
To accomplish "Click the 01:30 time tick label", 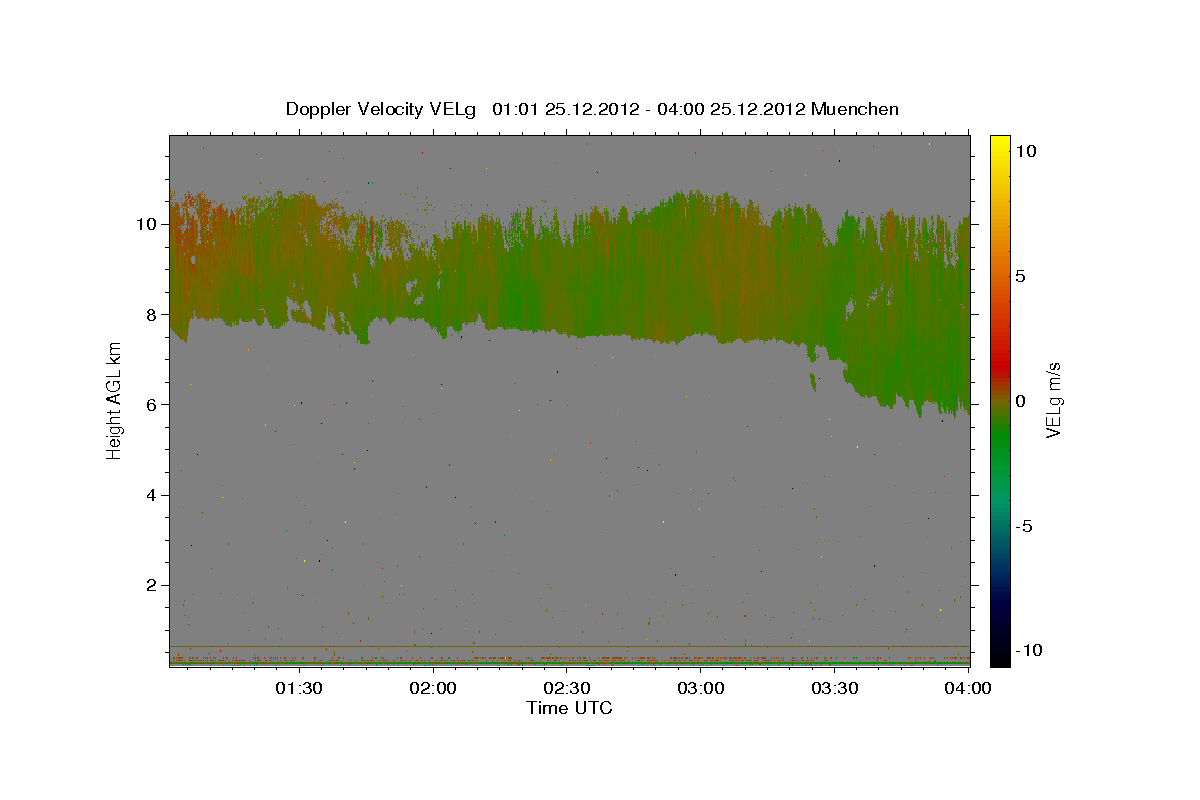I will click(299, 688).
